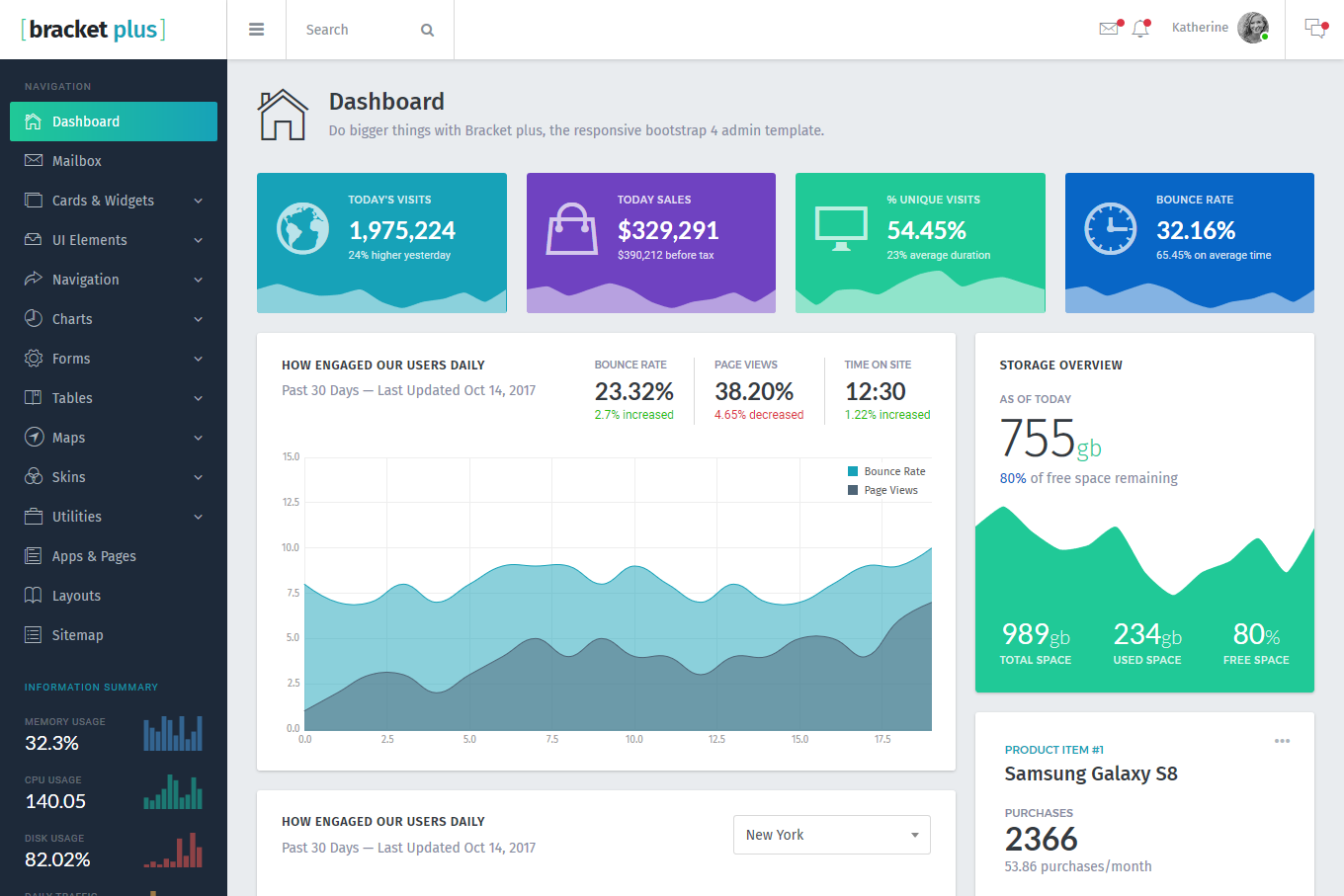Image resolution: width=1344 pixels, height=896 pixels.
Task: Toggle Bounce Rate legend series
Action: click(x=886, y=471)
